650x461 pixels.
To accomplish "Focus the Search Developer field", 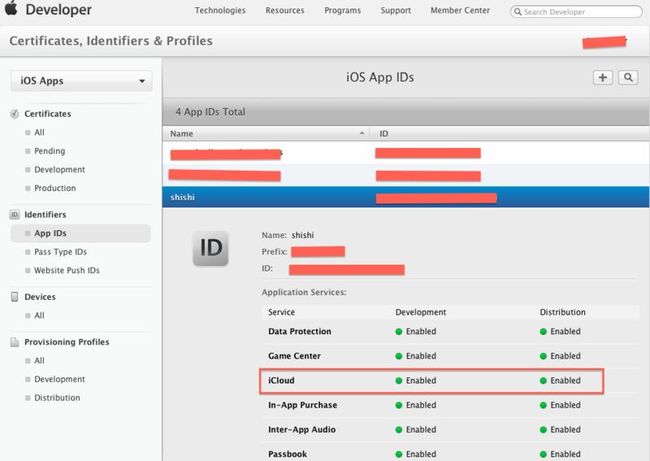I will (x=576, y=12).
